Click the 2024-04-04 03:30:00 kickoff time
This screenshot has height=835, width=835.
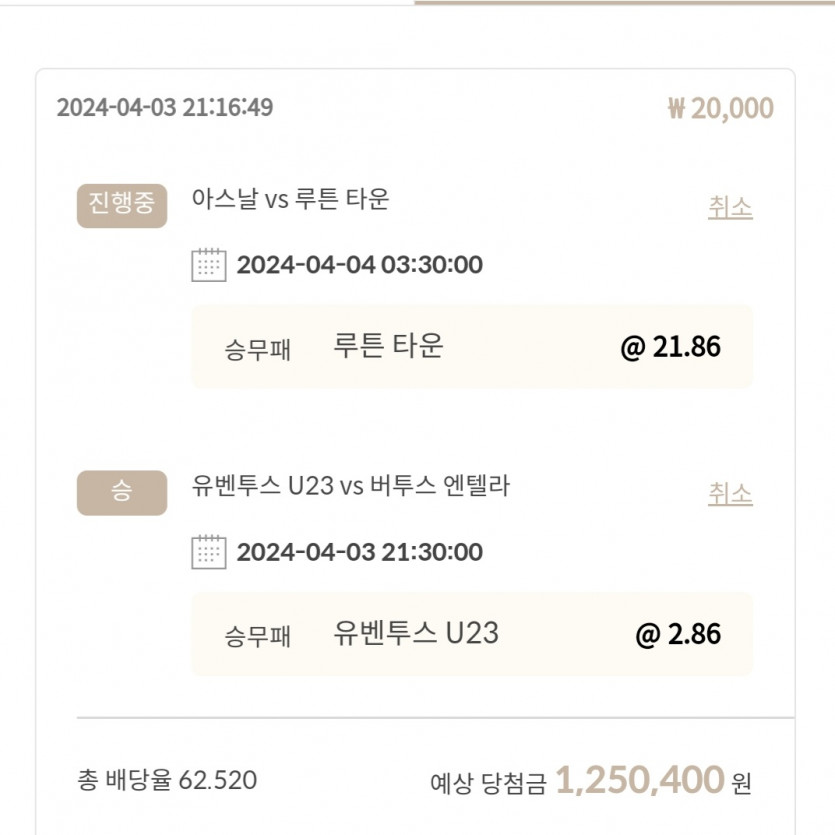coord(359,265)
